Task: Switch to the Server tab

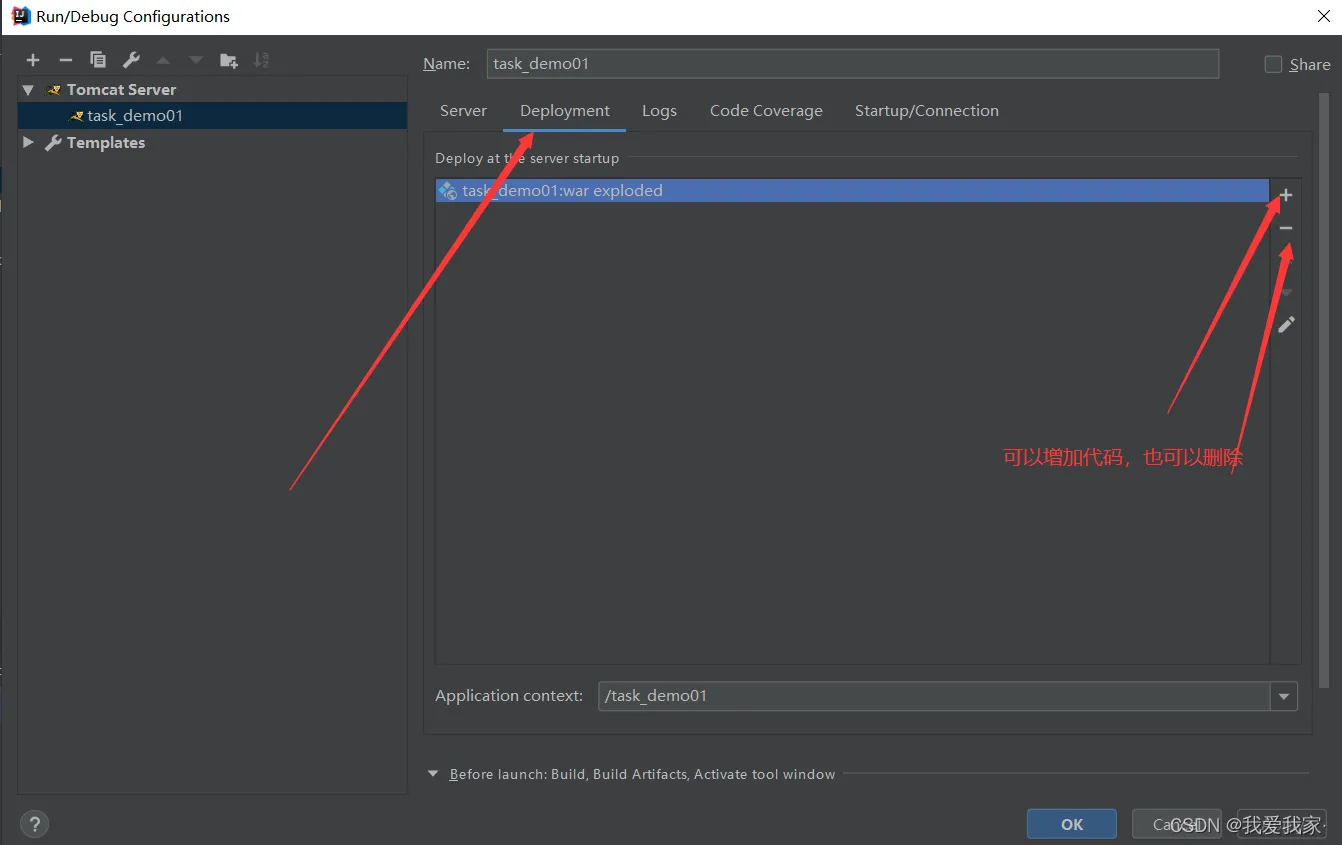Action: (x=463, y=111)
